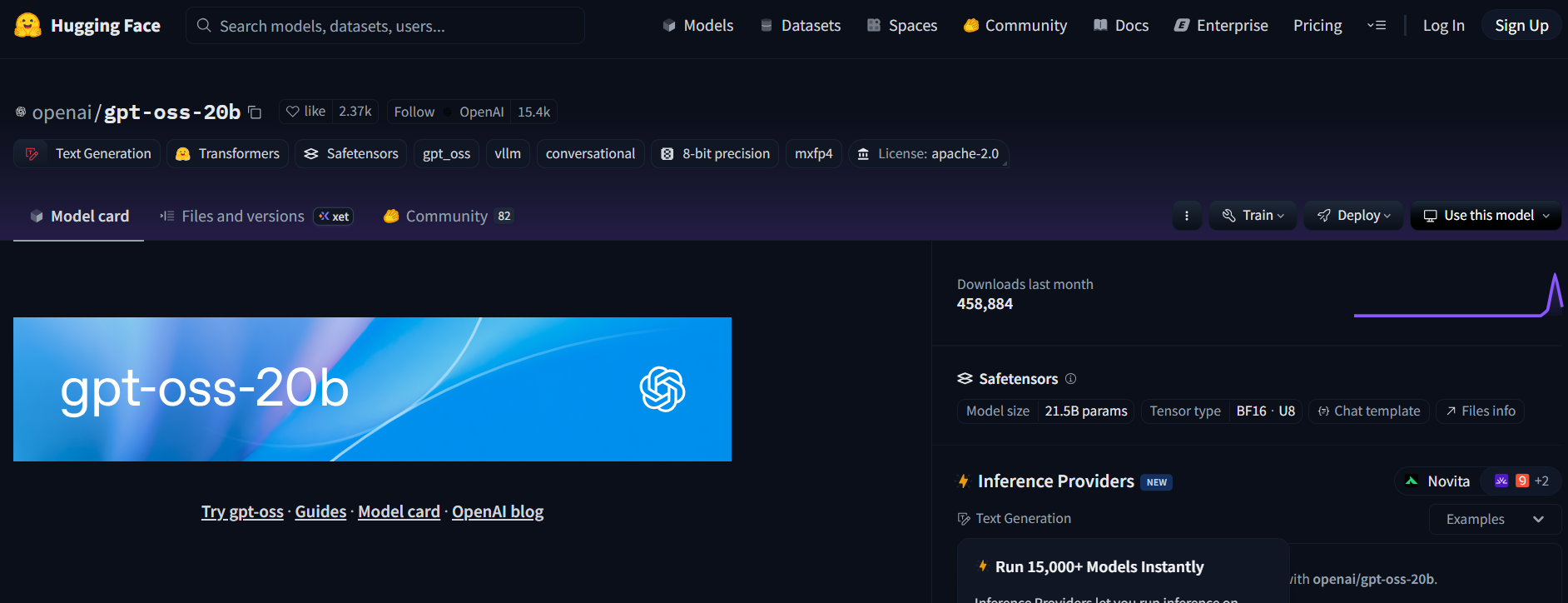
Task: Click the Hugging Face logo
Action: point(87,26)
